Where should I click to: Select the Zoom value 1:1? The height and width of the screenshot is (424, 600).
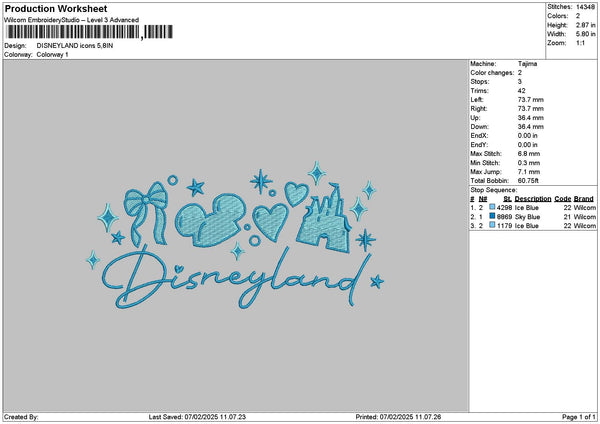(580, 43)
